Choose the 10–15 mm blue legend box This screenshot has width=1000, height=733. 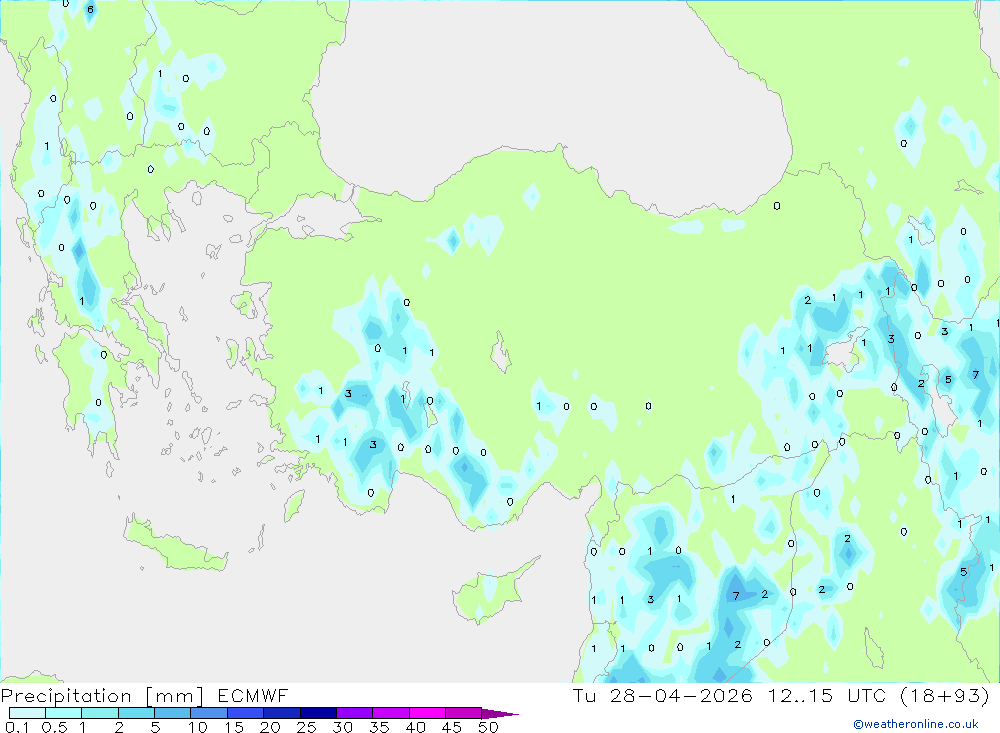[x=209, y=713]
